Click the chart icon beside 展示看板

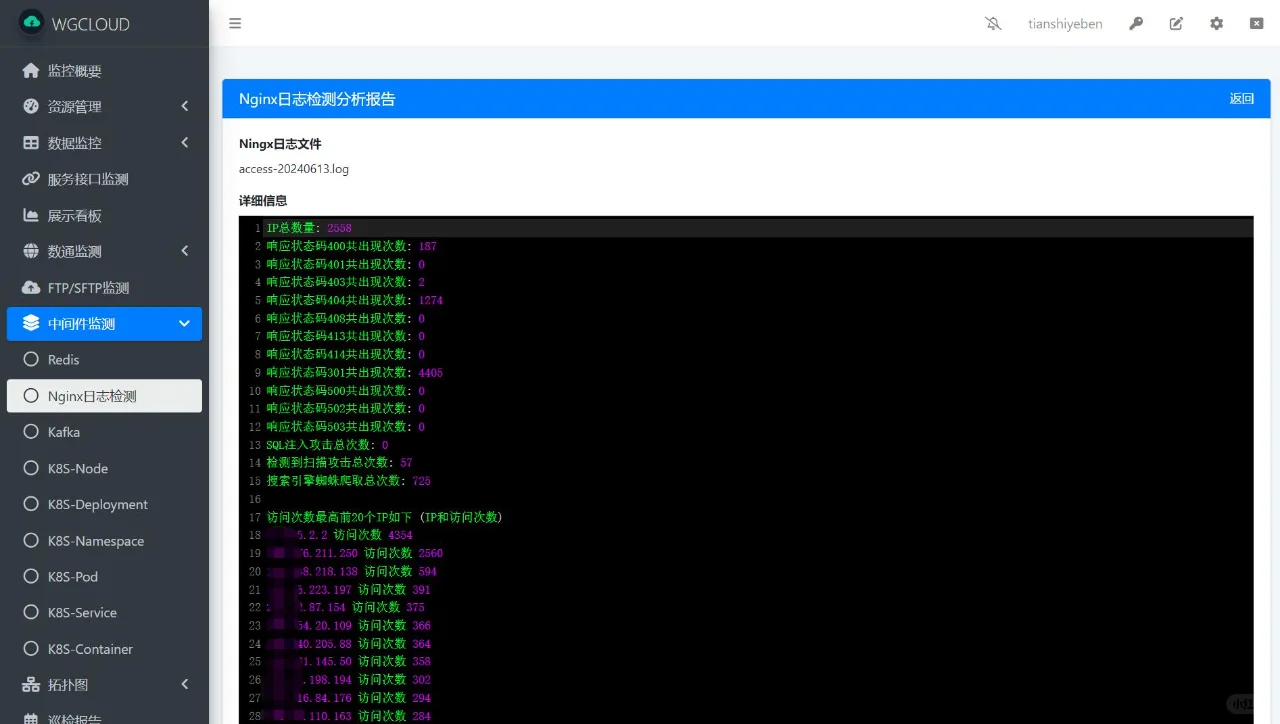[x=31, y=215]
